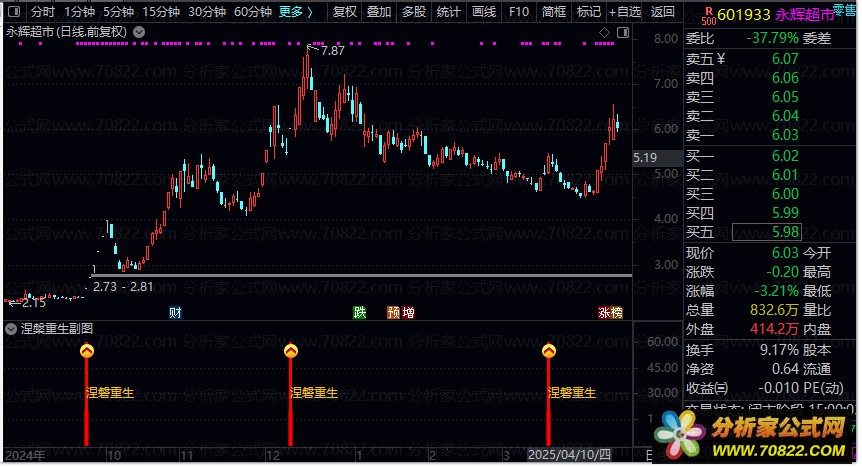The image size is (862, 467).
Task: Click 买四 price 5.99
Action: [785, 213]
